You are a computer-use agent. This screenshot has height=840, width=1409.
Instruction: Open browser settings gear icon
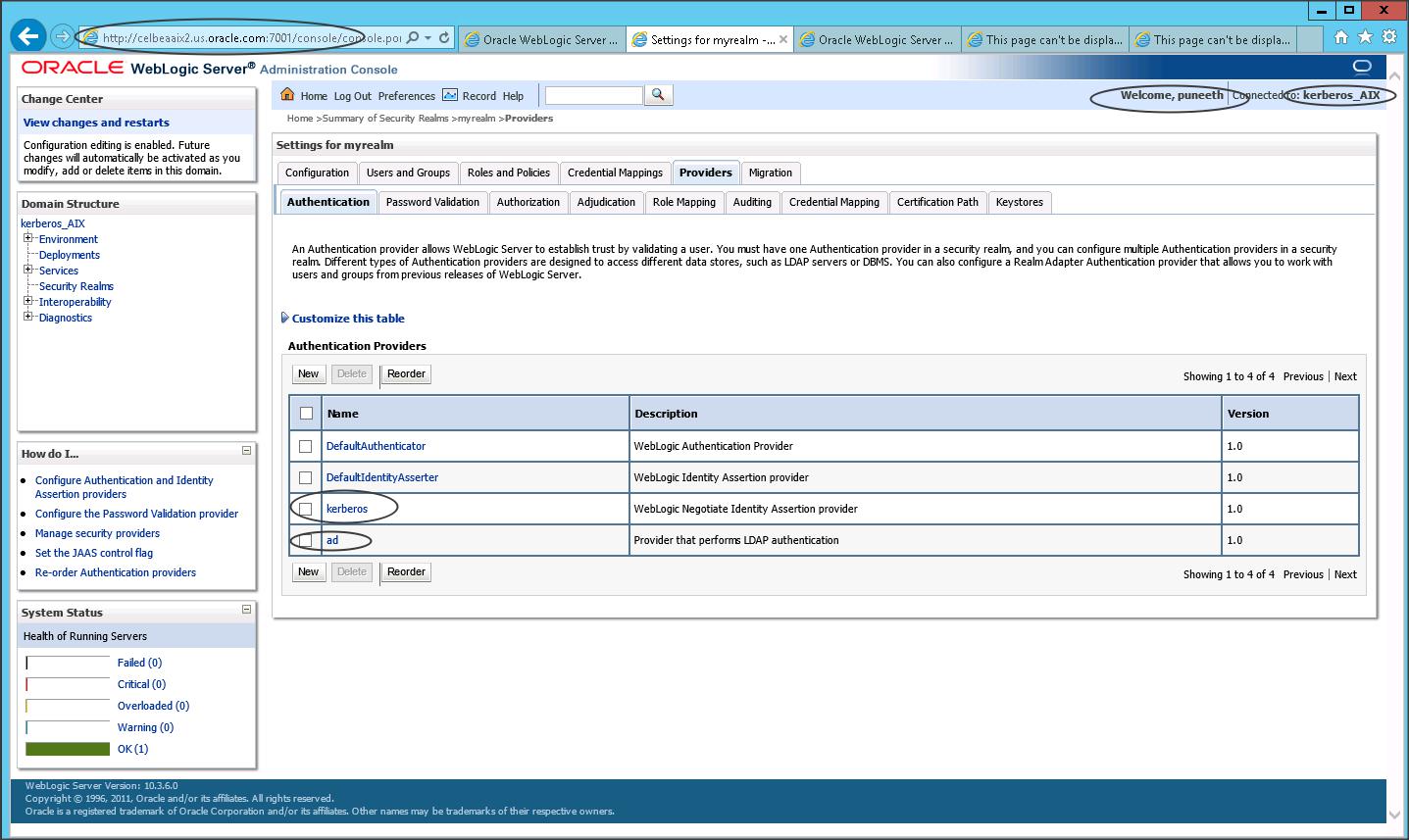(x=1388, y=37)
